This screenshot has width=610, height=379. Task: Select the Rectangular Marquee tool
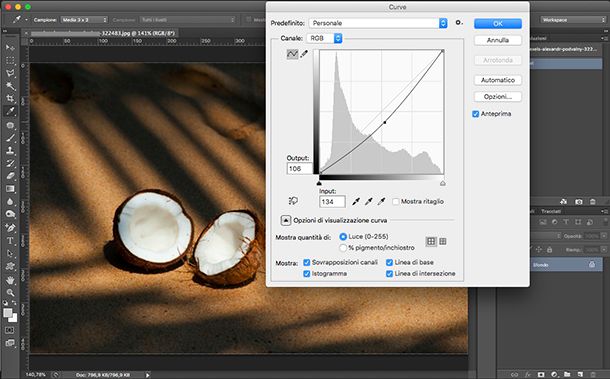click(x=10, y=60)
